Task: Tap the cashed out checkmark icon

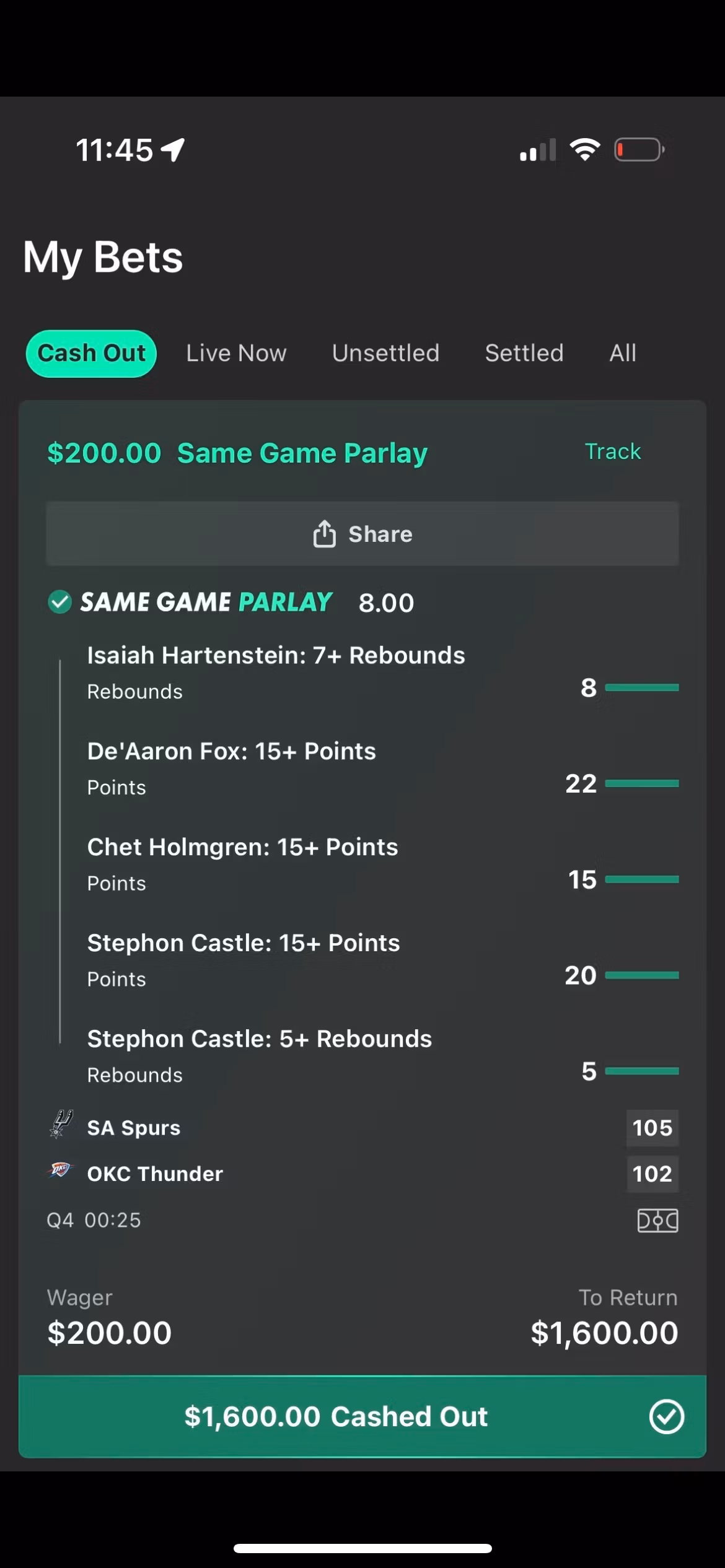Action: point(666,1417)
